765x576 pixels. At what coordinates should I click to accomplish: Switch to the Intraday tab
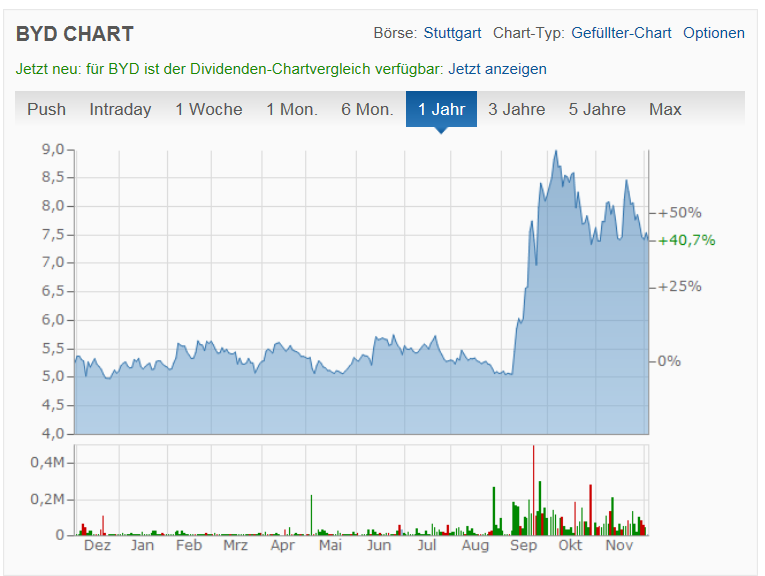point(120,109)
